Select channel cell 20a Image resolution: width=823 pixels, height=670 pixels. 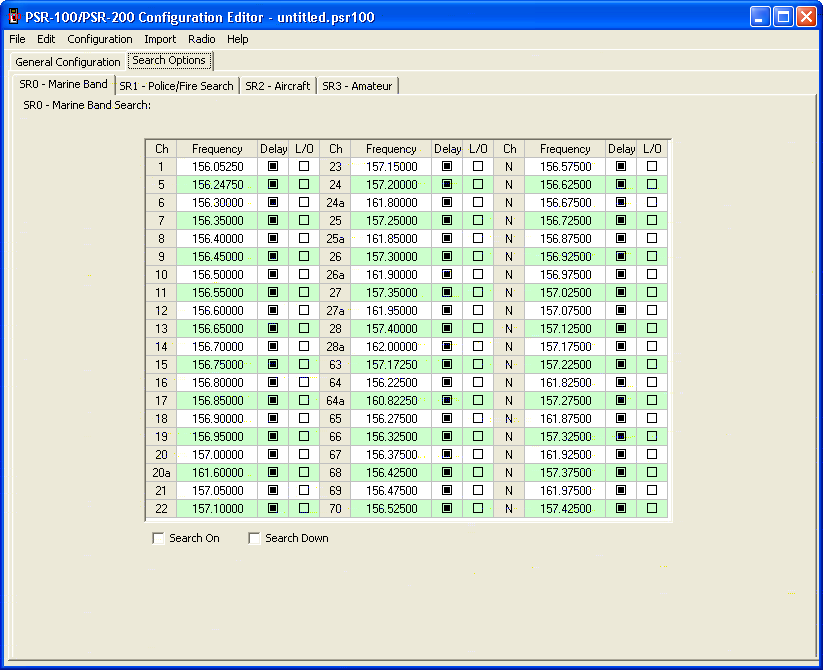[x=161, y=473]
